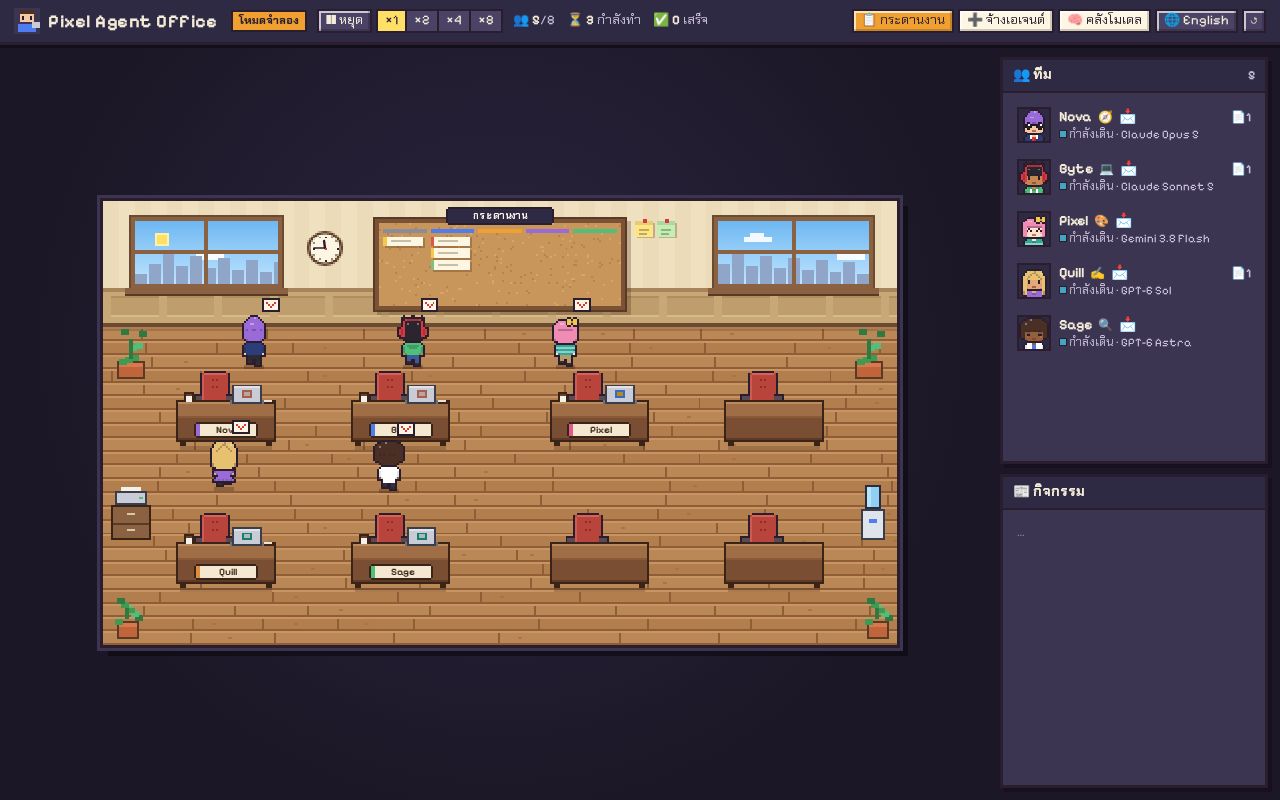Click Nova's mail icon in team panel
Viewport: 1280px width, 800px height.
[1128, 117]
